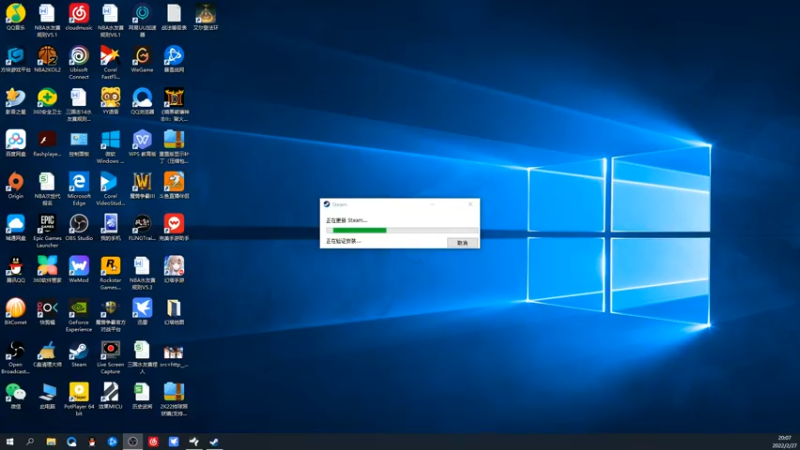The width and height of the screenshot is (800, 450).
Task: Open the 360软件管家 colorful petal icon
Action: 47,270
